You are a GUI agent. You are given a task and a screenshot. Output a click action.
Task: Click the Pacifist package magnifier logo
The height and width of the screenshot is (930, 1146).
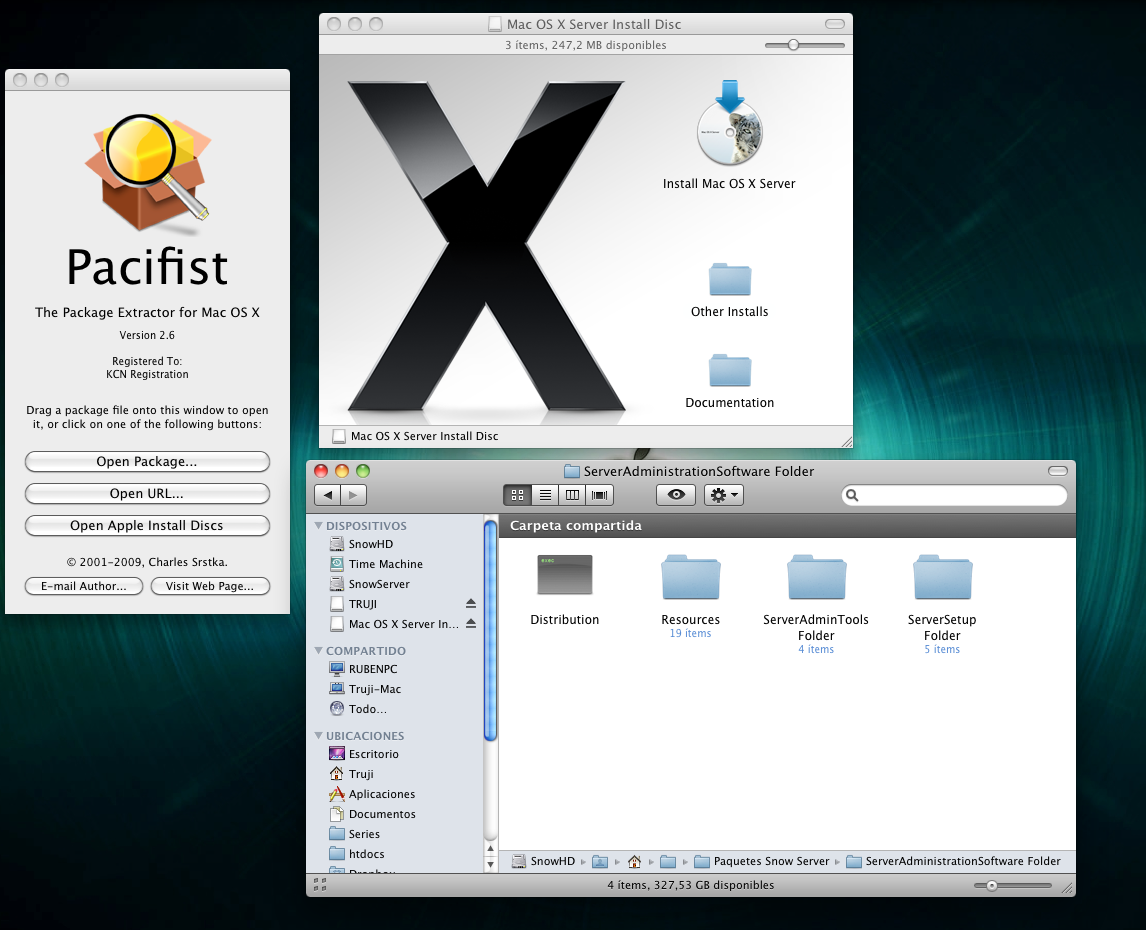pos(148,173)
